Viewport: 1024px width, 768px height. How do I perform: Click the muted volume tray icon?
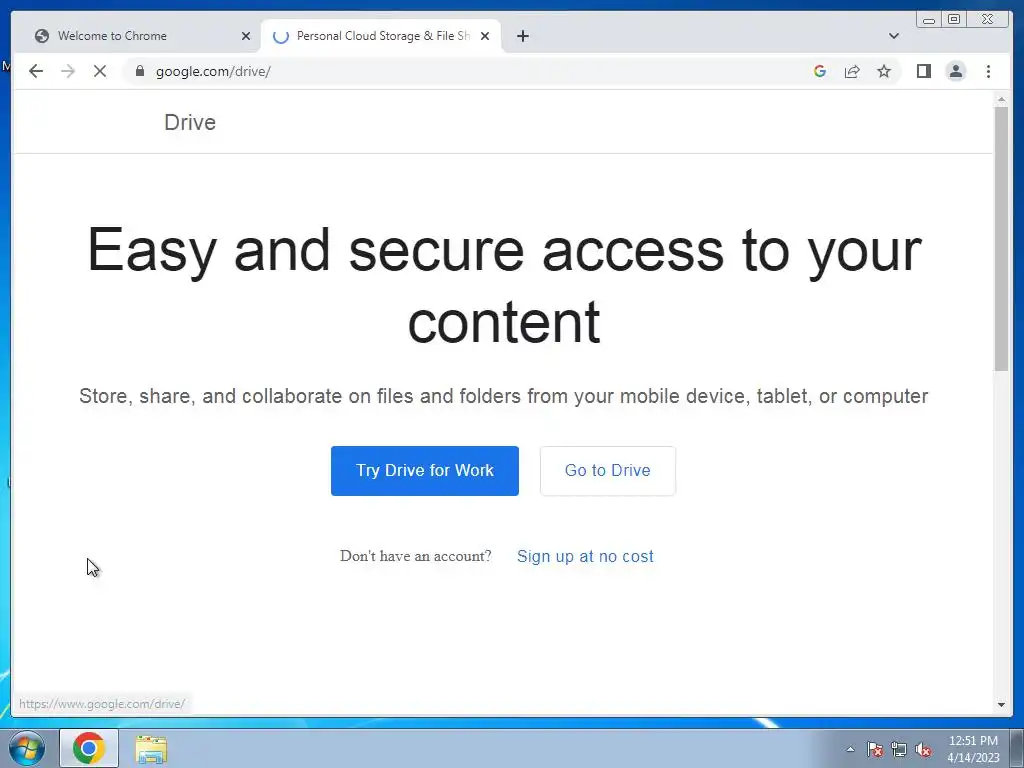(923, 749)
